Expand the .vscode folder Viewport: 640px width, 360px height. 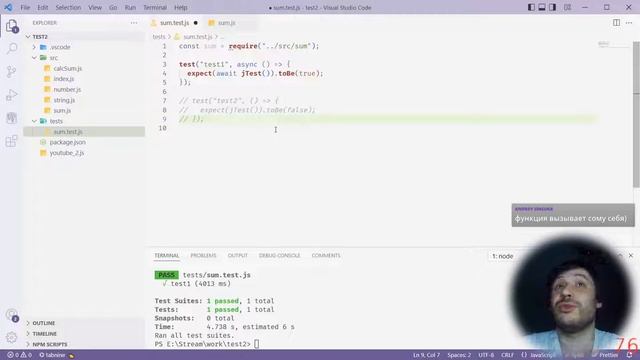coord(84,47)
